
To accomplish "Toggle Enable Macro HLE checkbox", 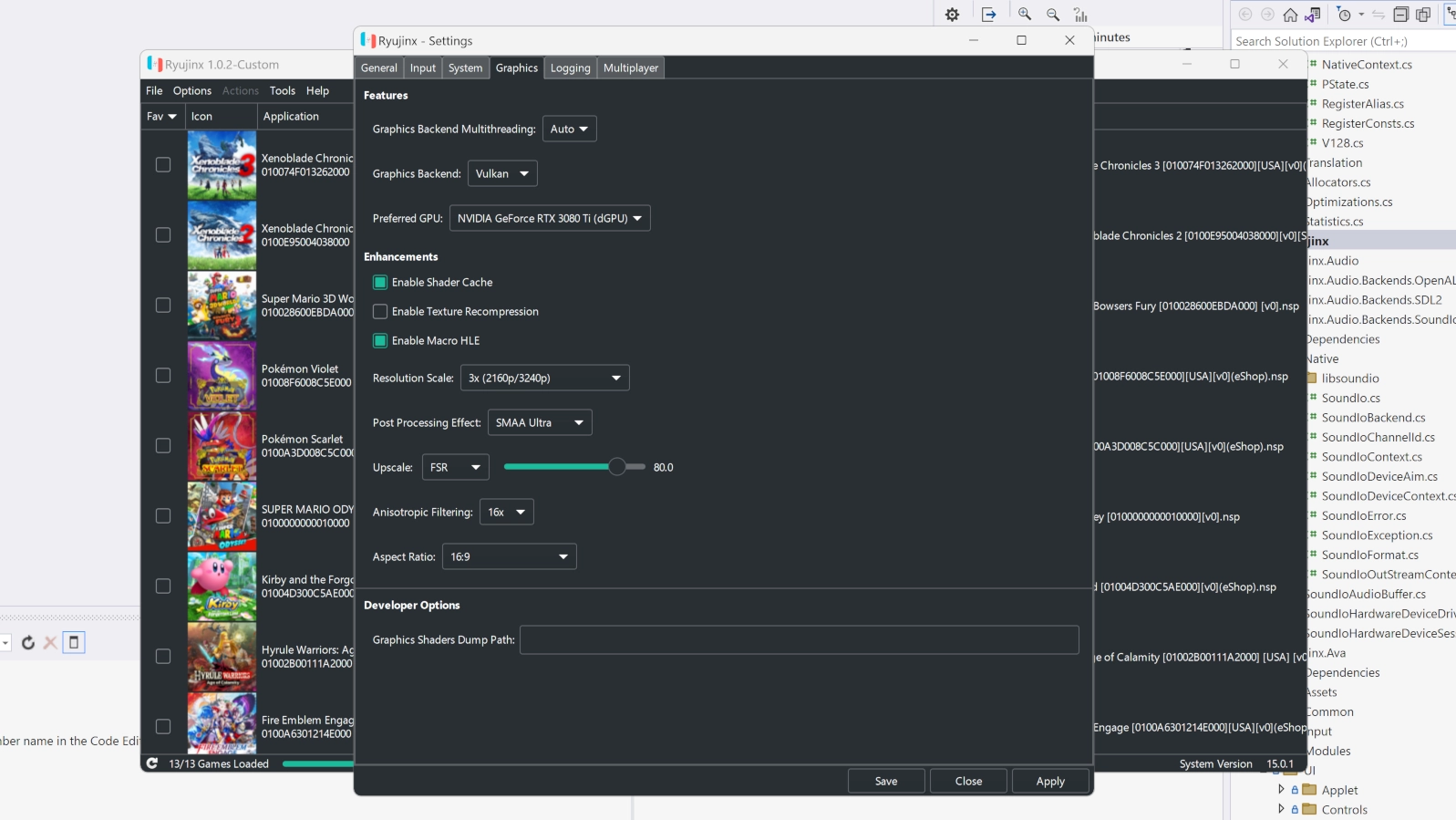I will point(380,340).
